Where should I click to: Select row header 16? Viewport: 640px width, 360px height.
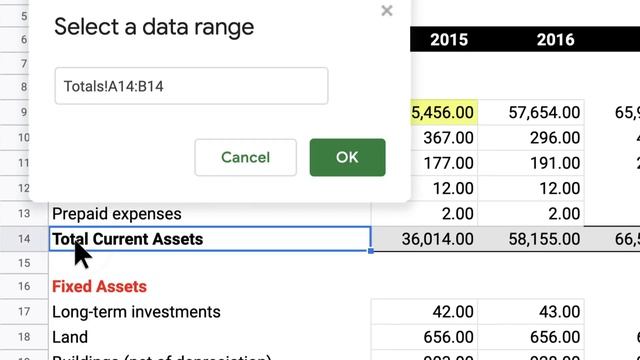coord(24,287)
